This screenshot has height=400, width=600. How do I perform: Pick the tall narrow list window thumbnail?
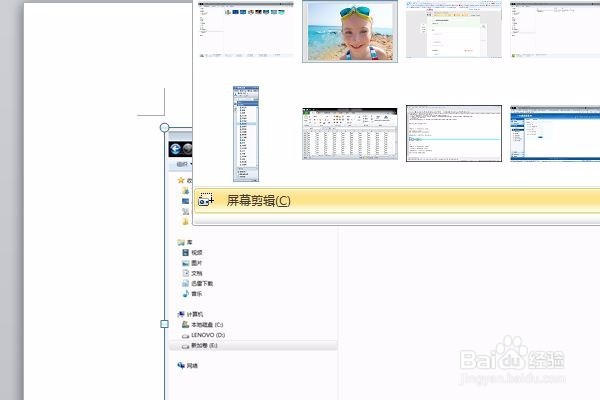tap(246, 134)
